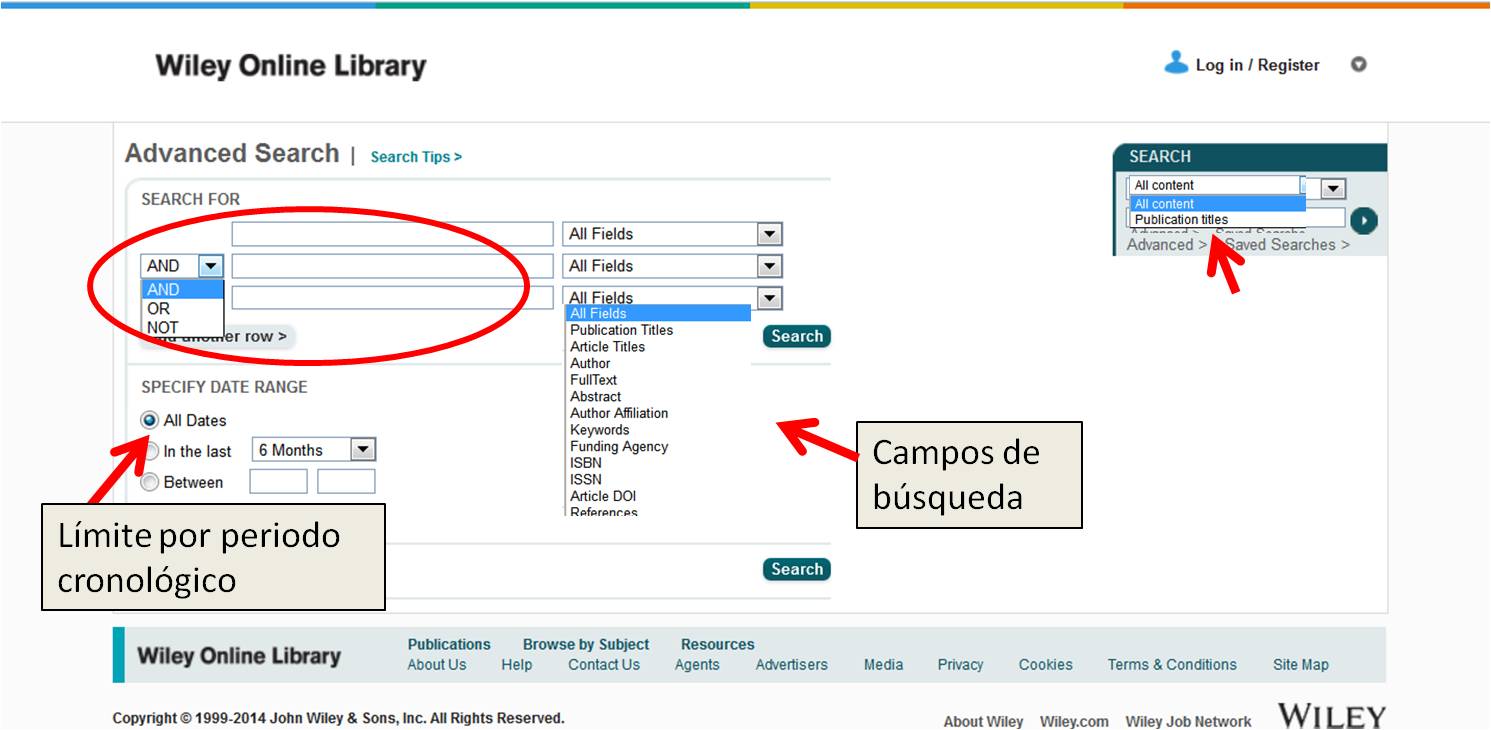Click the Wiley logo in the footer

[1331, 717]
